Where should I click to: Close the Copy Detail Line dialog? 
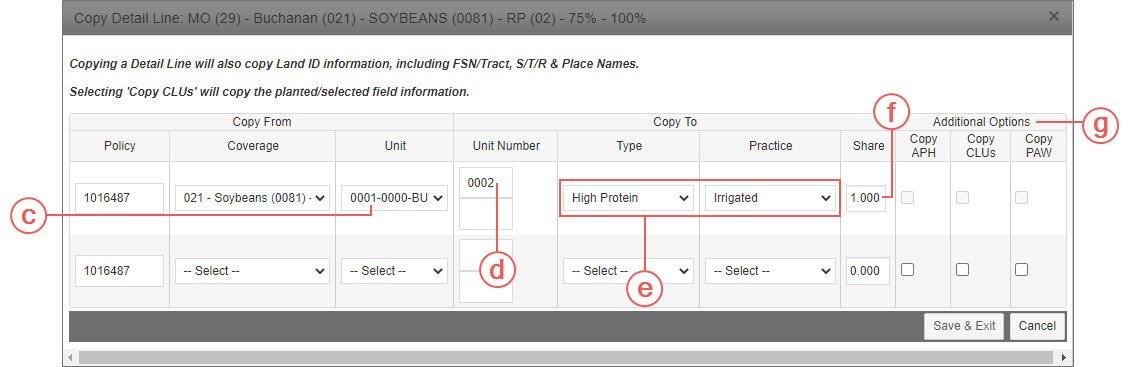click(x=1053, y=16)
